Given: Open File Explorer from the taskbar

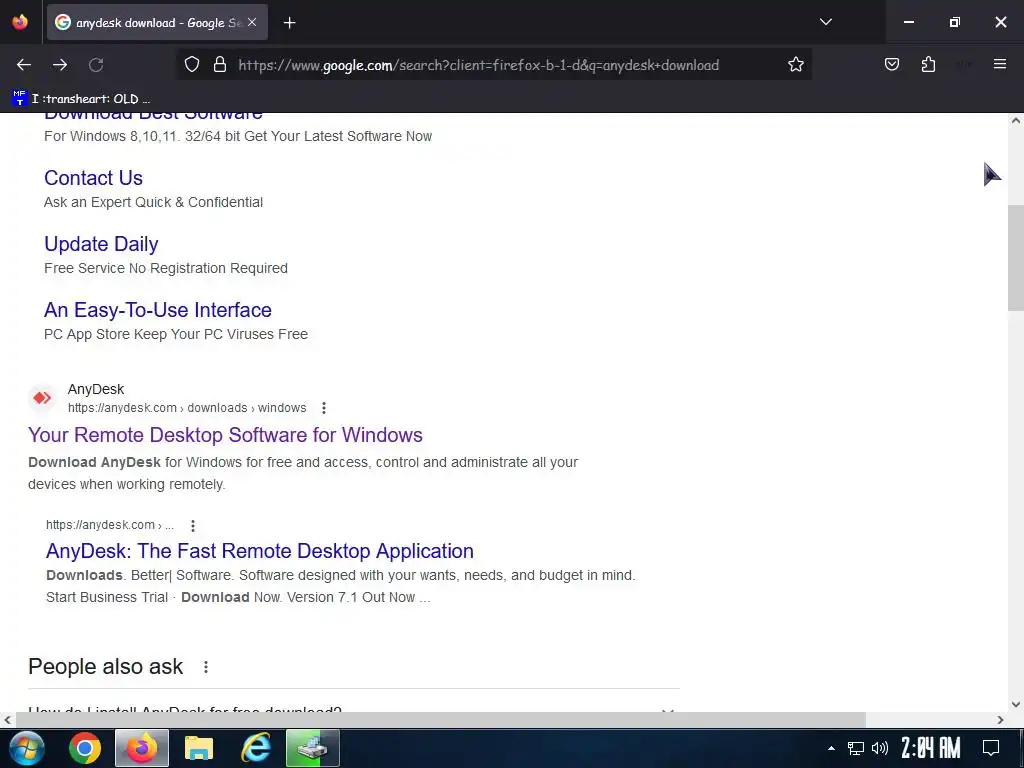Looking at the screenshot, I should [x=199, y=748].
